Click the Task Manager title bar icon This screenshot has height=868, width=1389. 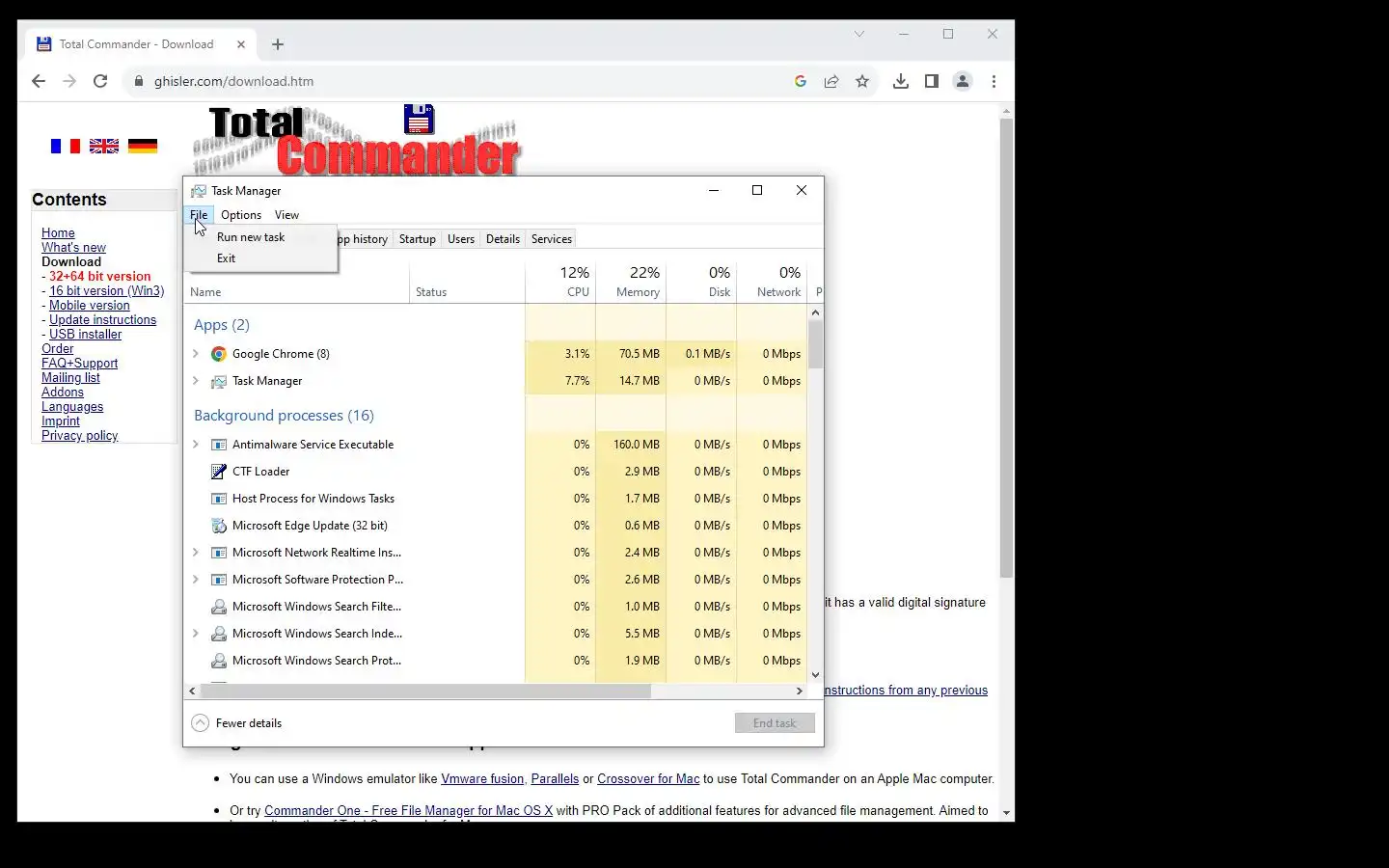tap(199, 191)
